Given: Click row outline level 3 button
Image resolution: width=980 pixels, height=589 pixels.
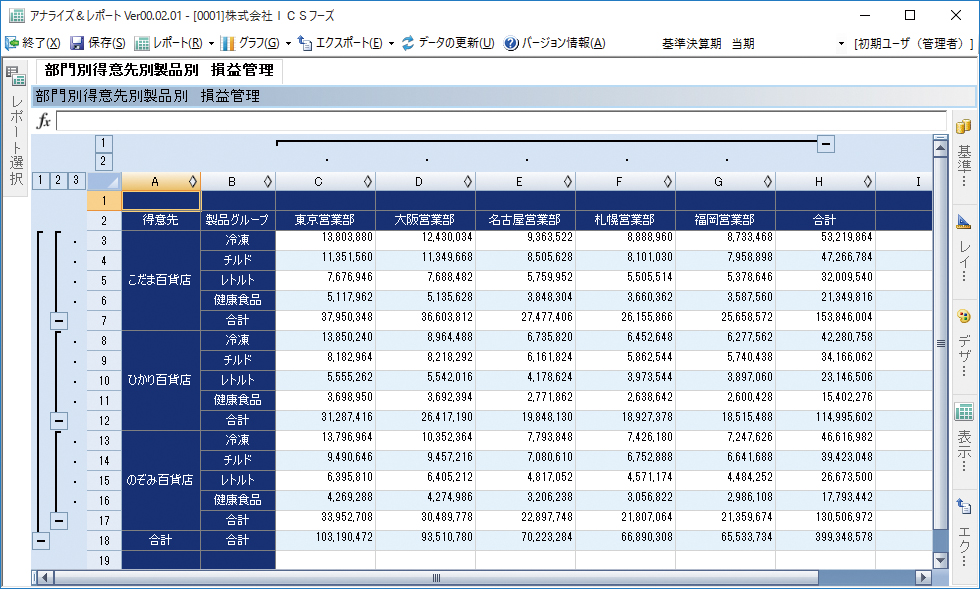Looking at the screenshot, I should point(76,181).
